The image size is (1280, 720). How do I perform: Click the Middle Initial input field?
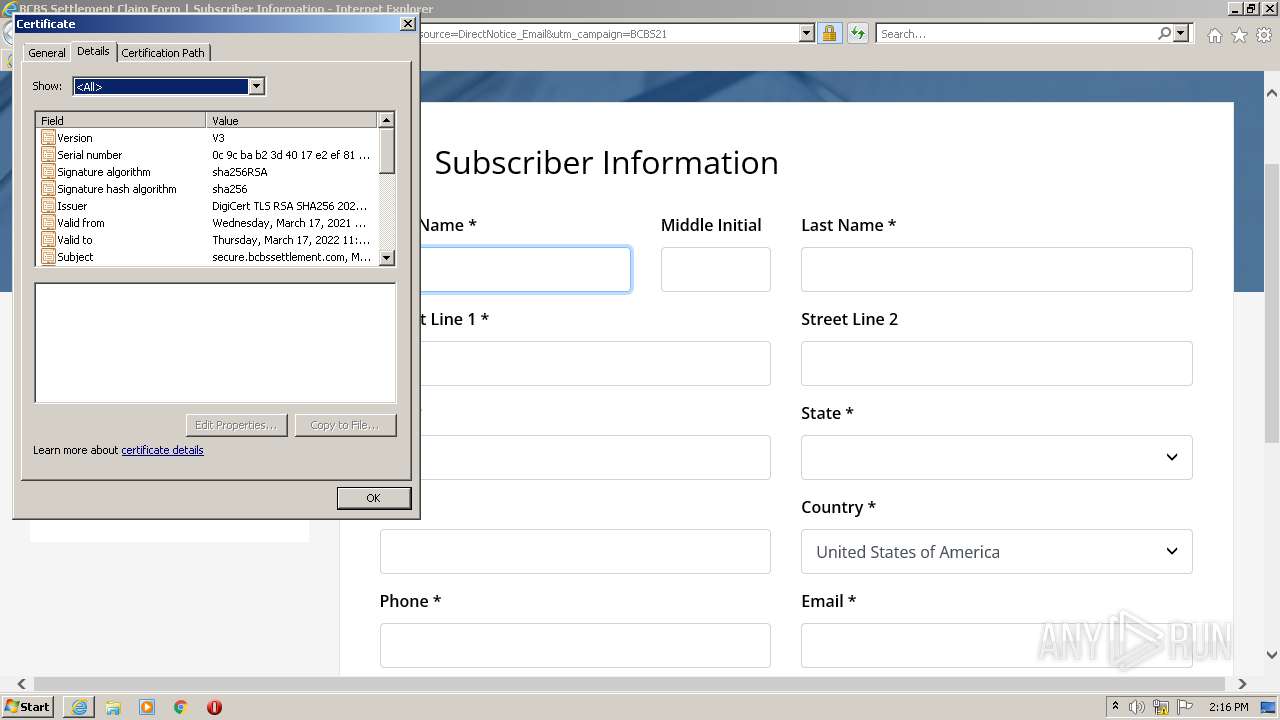[x=716, y=270]
